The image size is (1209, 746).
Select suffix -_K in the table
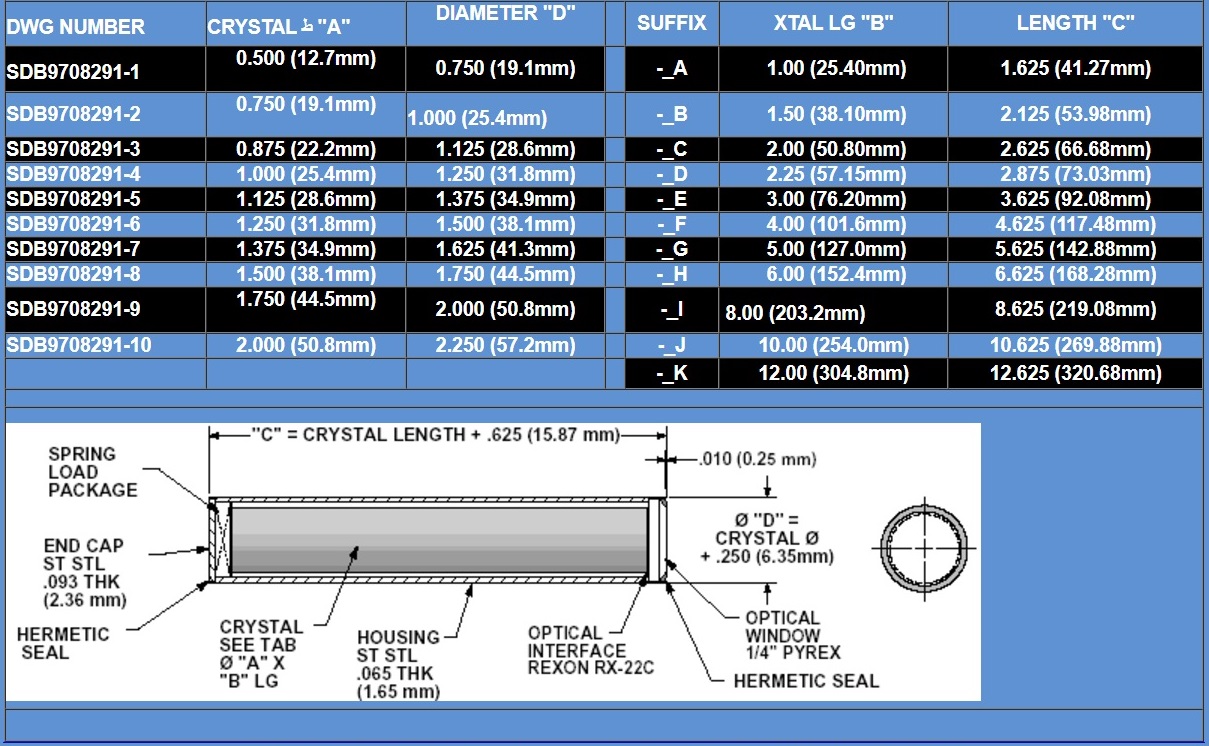(671, 374)
